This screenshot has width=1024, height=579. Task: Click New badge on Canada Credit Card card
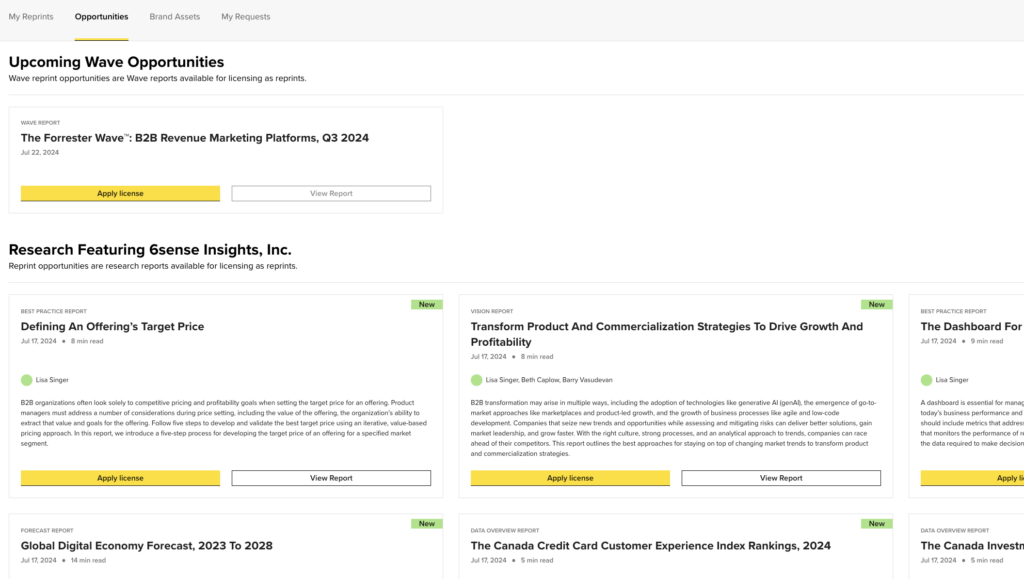[x=876, y=524]
